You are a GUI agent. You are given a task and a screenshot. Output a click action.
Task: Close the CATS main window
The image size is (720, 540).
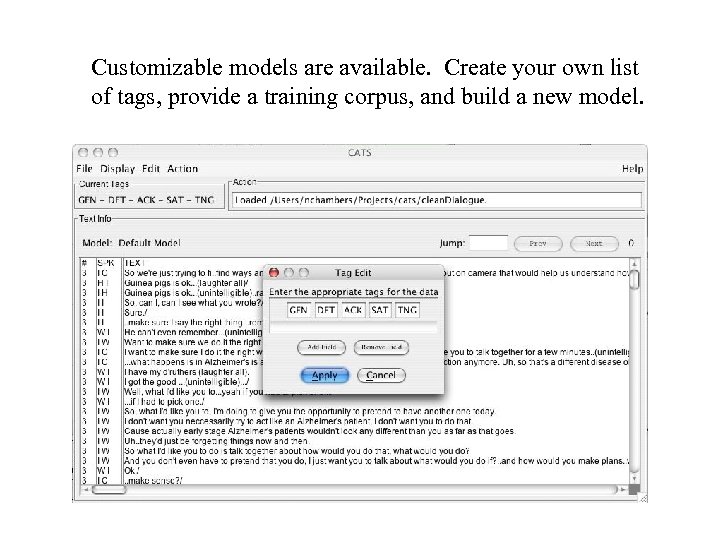pyautogui.click(x=83, y=152)
